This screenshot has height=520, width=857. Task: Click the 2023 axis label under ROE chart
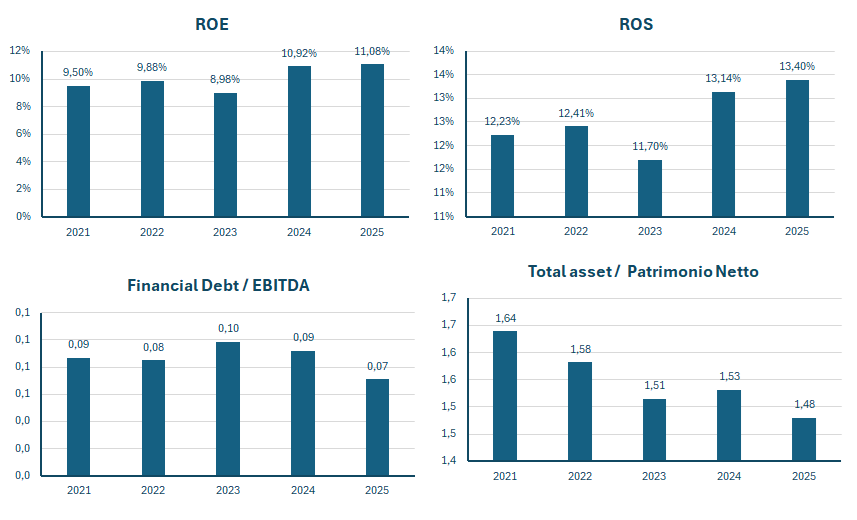[225, 232]
